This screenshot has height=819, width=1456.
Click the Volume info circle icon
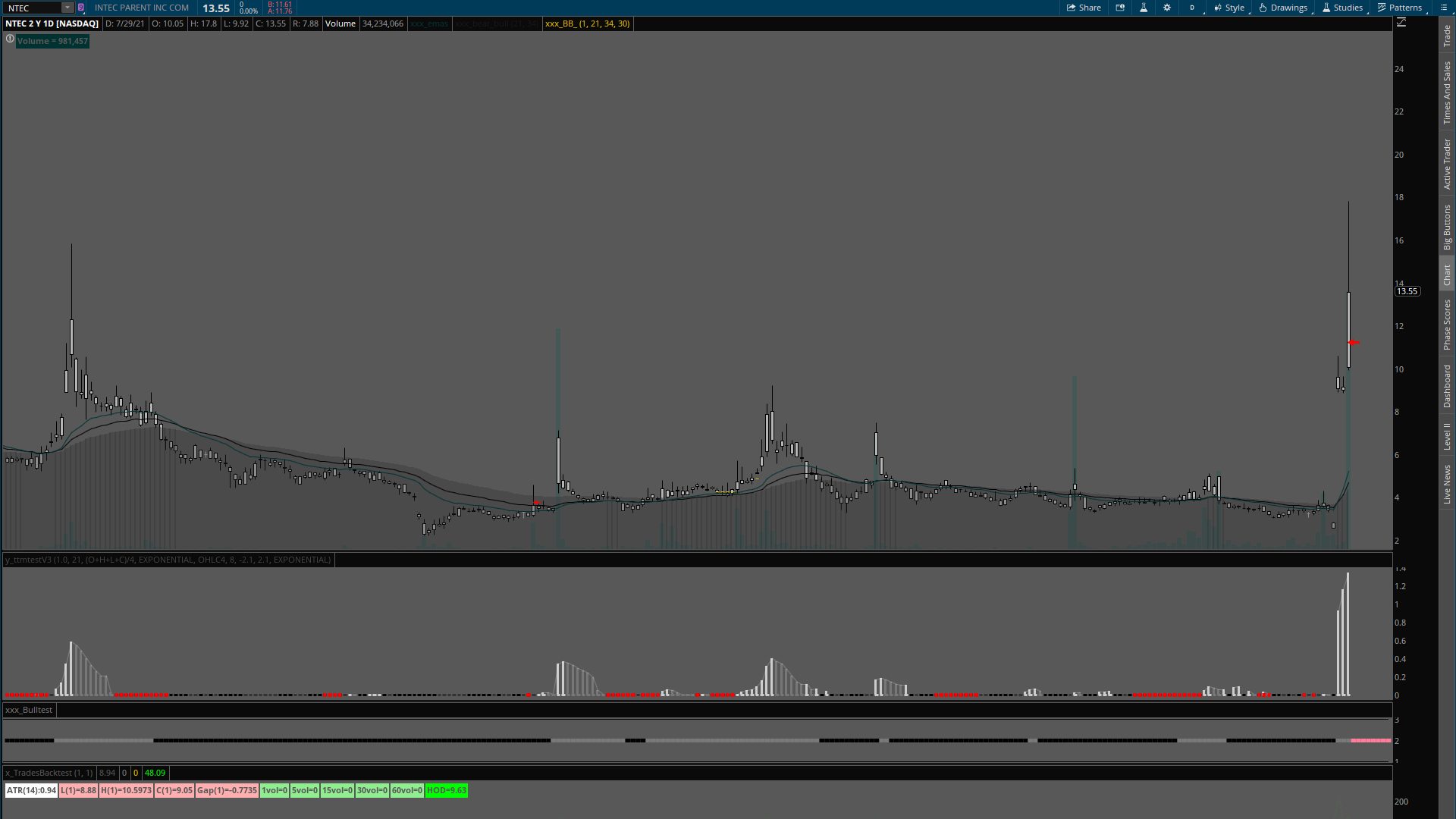(10, 39)
